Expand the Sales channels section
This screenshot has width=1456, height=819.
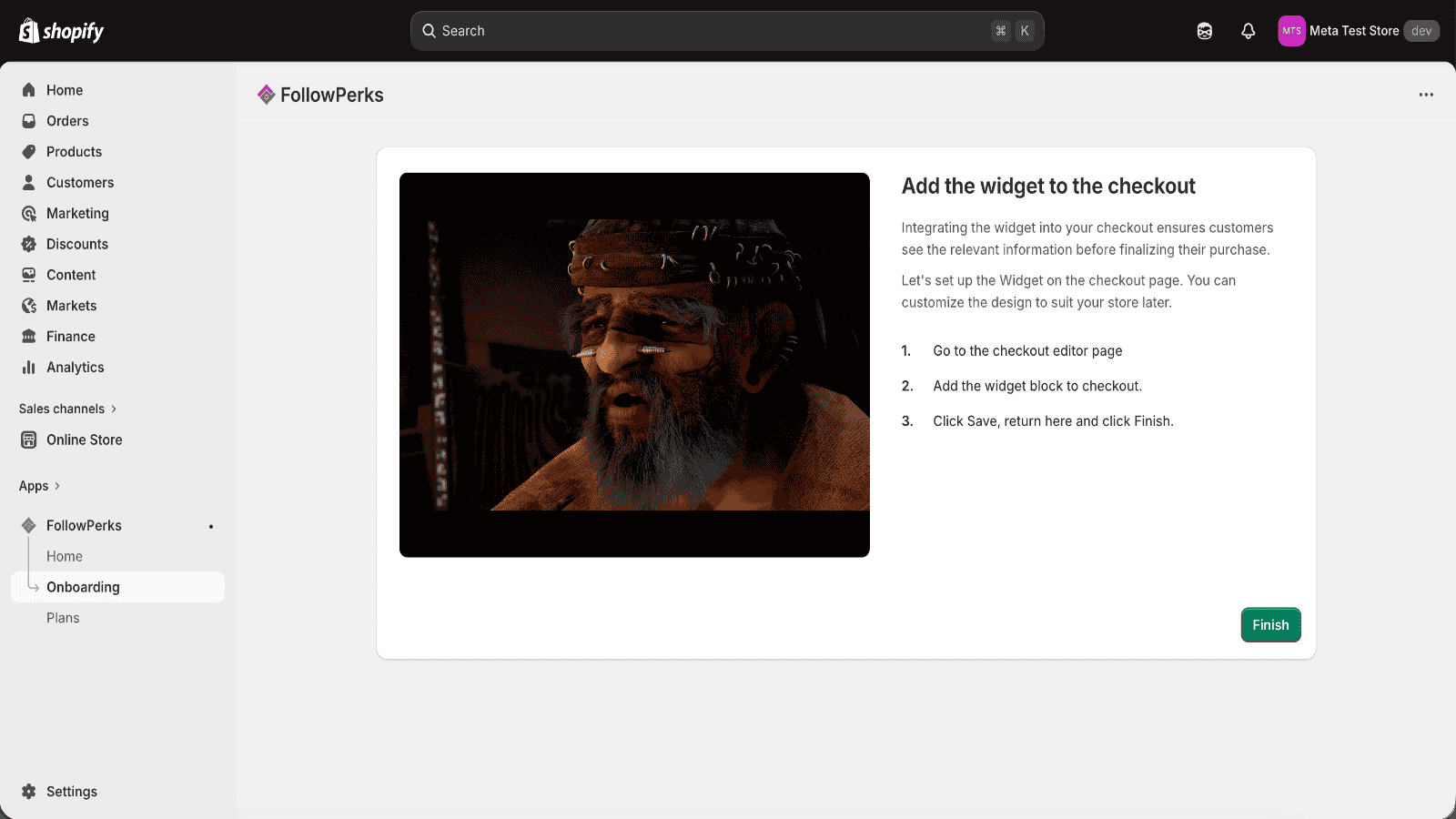(x=68, y=409)
